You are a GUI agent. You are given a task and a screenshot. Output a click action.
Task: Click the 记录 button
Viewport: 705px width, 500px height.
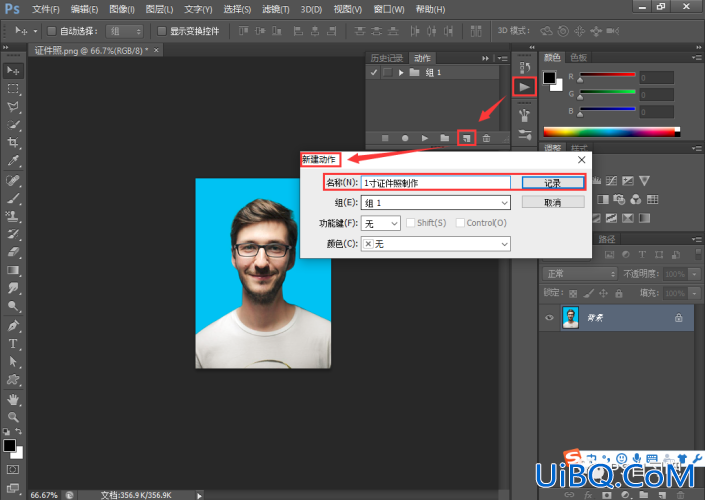pos(553,183)
